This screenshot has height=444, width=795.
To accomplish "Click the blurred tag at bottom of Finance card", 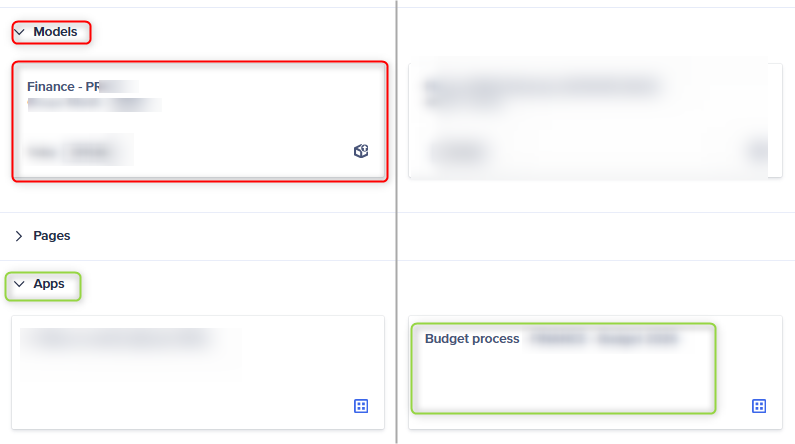I will point(80,151).
